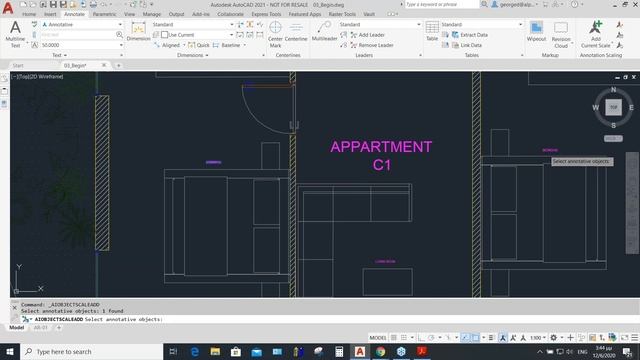Toggle Show annotation objects in status bar
The image size is (640, 360).
point(503,338)
